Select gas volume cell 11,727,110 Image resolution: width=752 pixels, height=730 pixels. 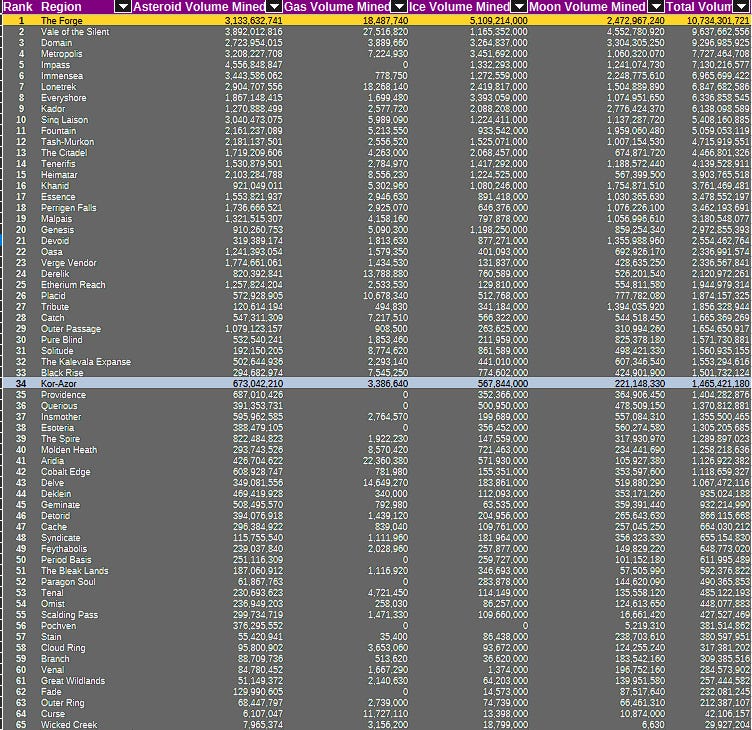(x=385, y=714)
